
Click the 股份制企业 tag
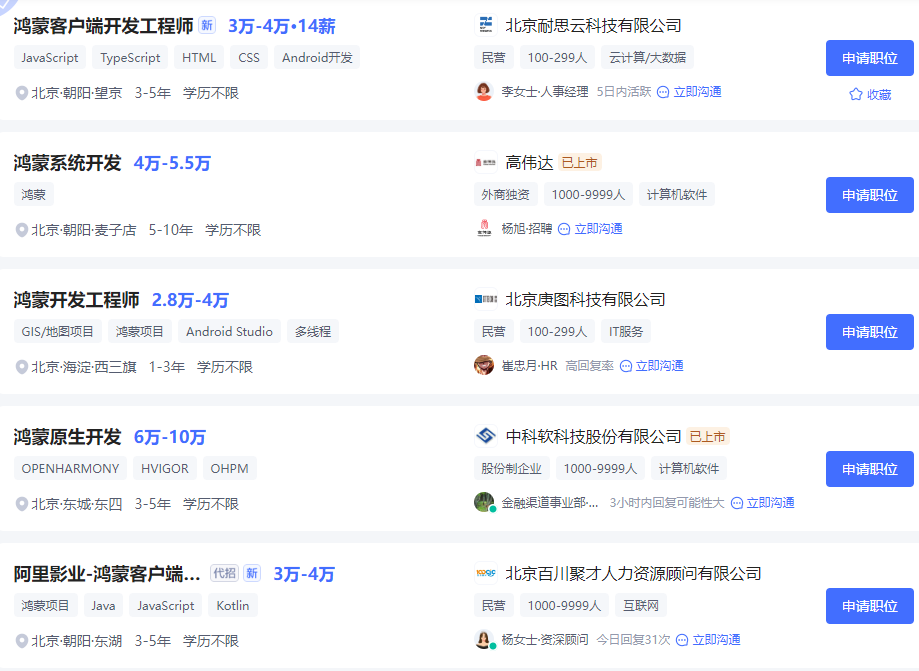[x=512, y=469]
